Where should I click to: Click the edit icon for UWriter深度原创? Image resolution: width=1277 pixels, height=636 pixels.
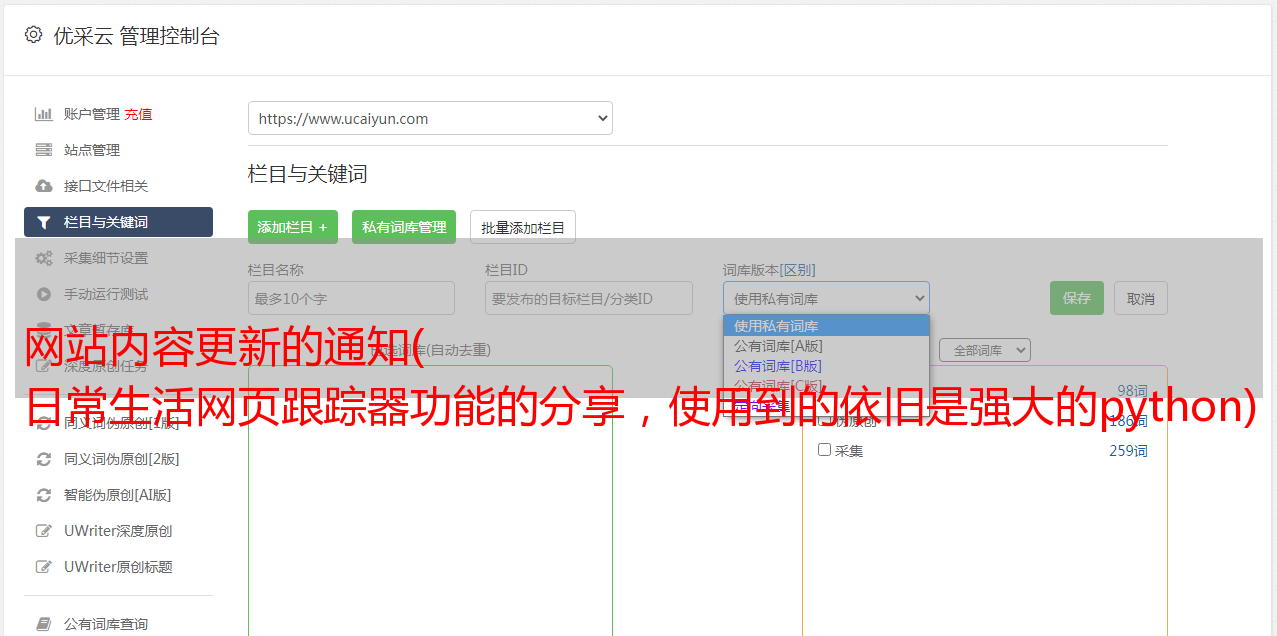pos(44,531)
